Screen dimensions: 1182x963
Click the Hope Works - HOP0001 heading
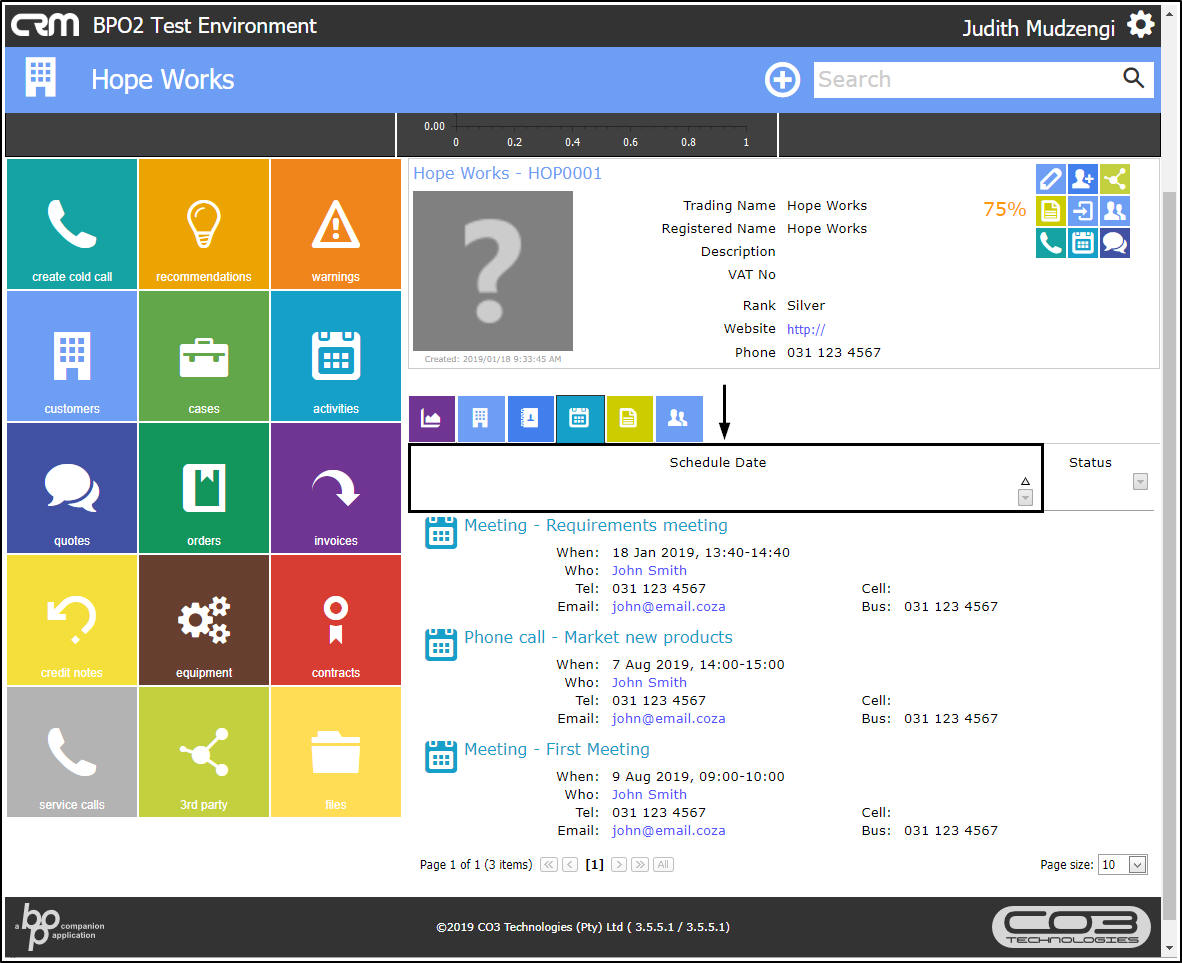click(x=507, y=173)
